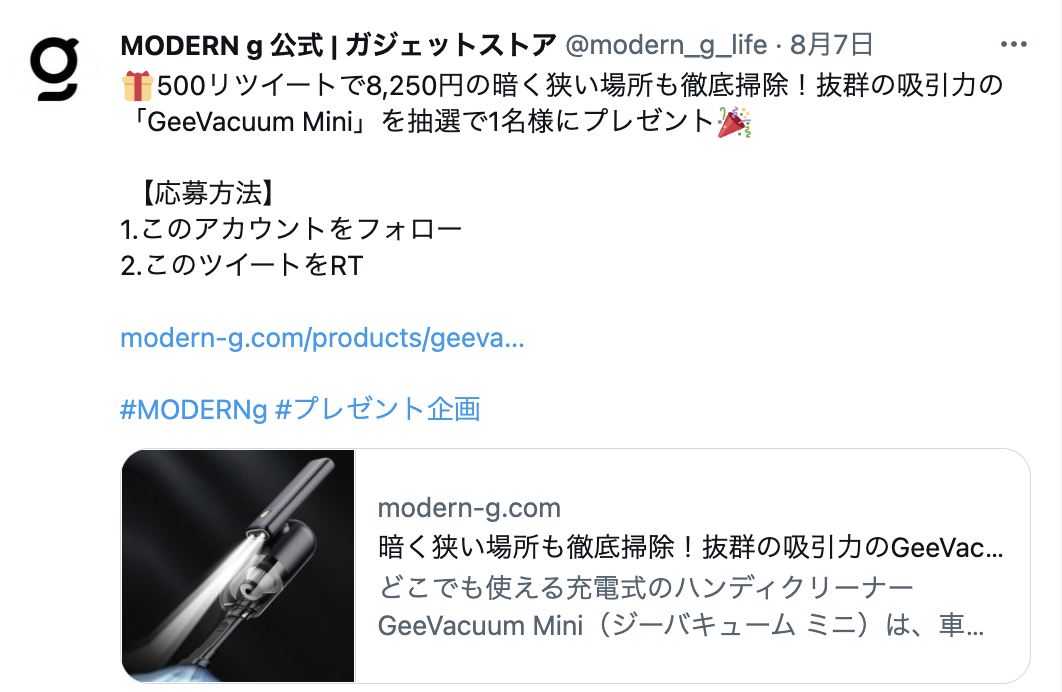
Task: Click the 【応募方法】 heading text
Action: (207, 193)
